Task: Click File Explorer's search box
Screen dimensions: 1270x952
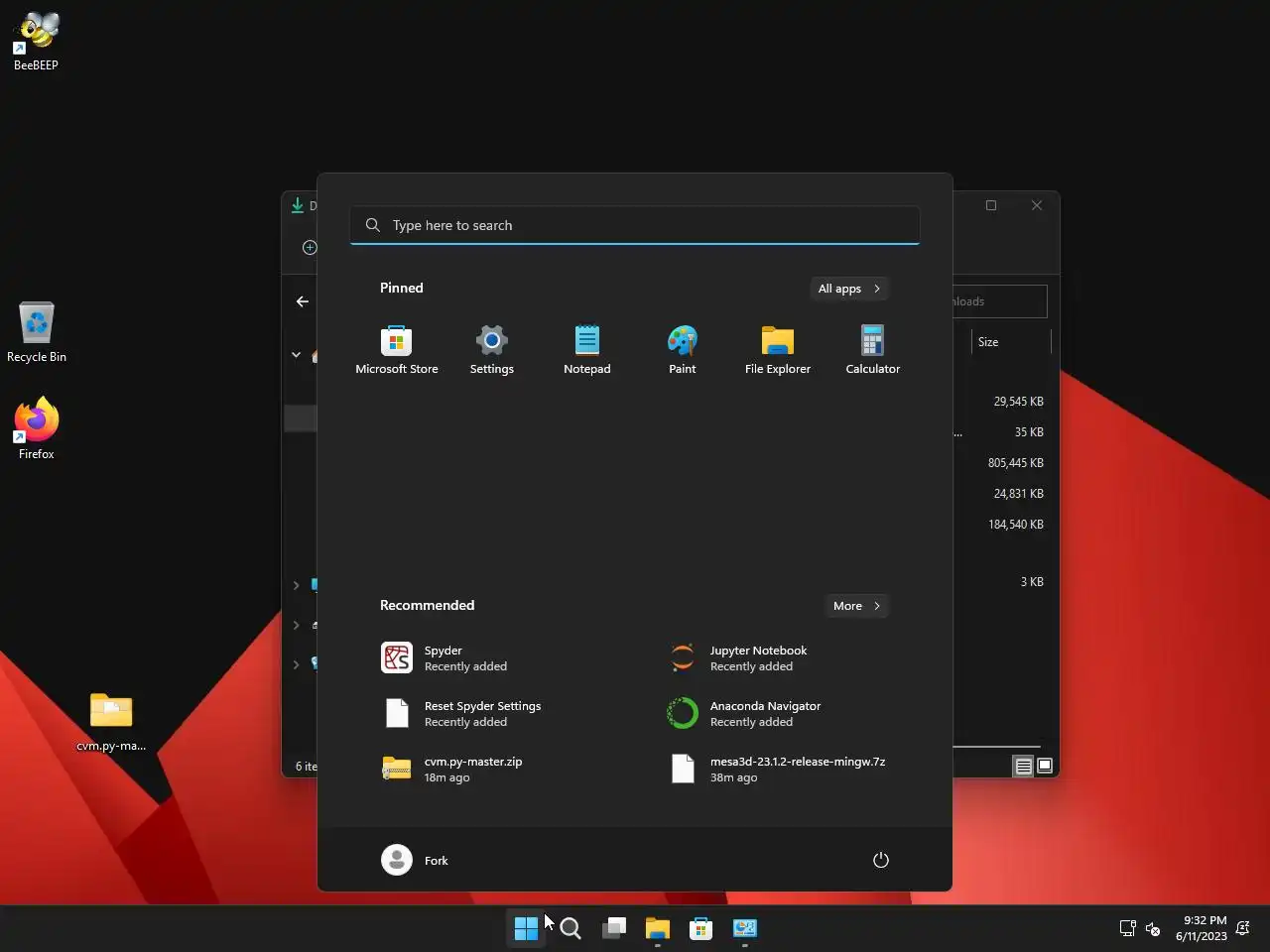Action: tap(1000, 301)
